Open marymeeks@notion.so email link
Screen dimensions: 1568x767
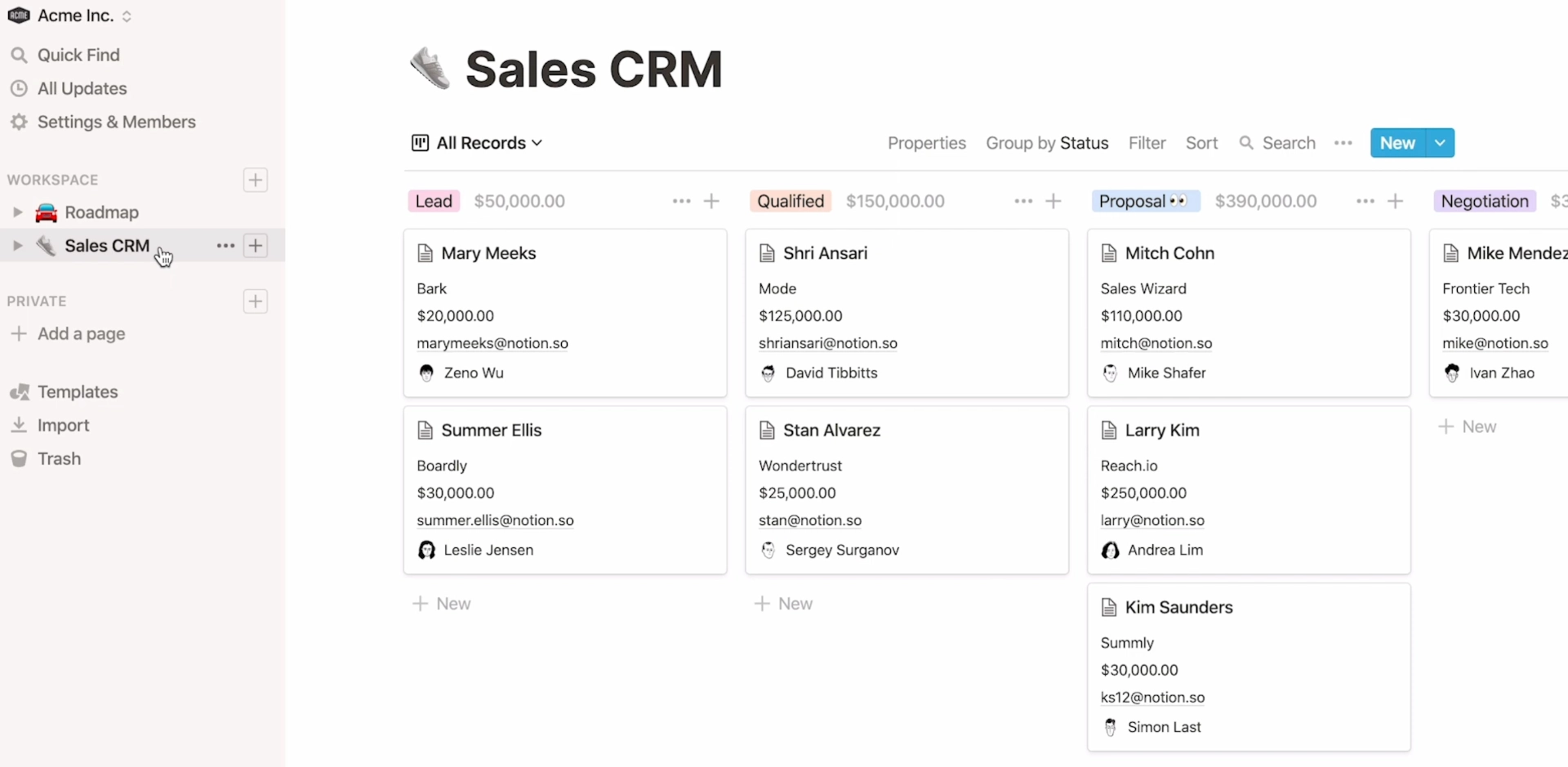coord(492,343)
